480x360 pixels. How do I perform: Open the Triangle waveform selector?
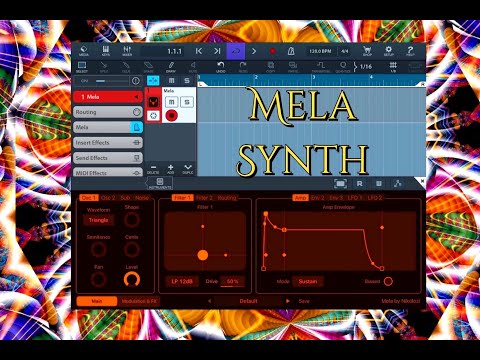[x=98, y=220]
